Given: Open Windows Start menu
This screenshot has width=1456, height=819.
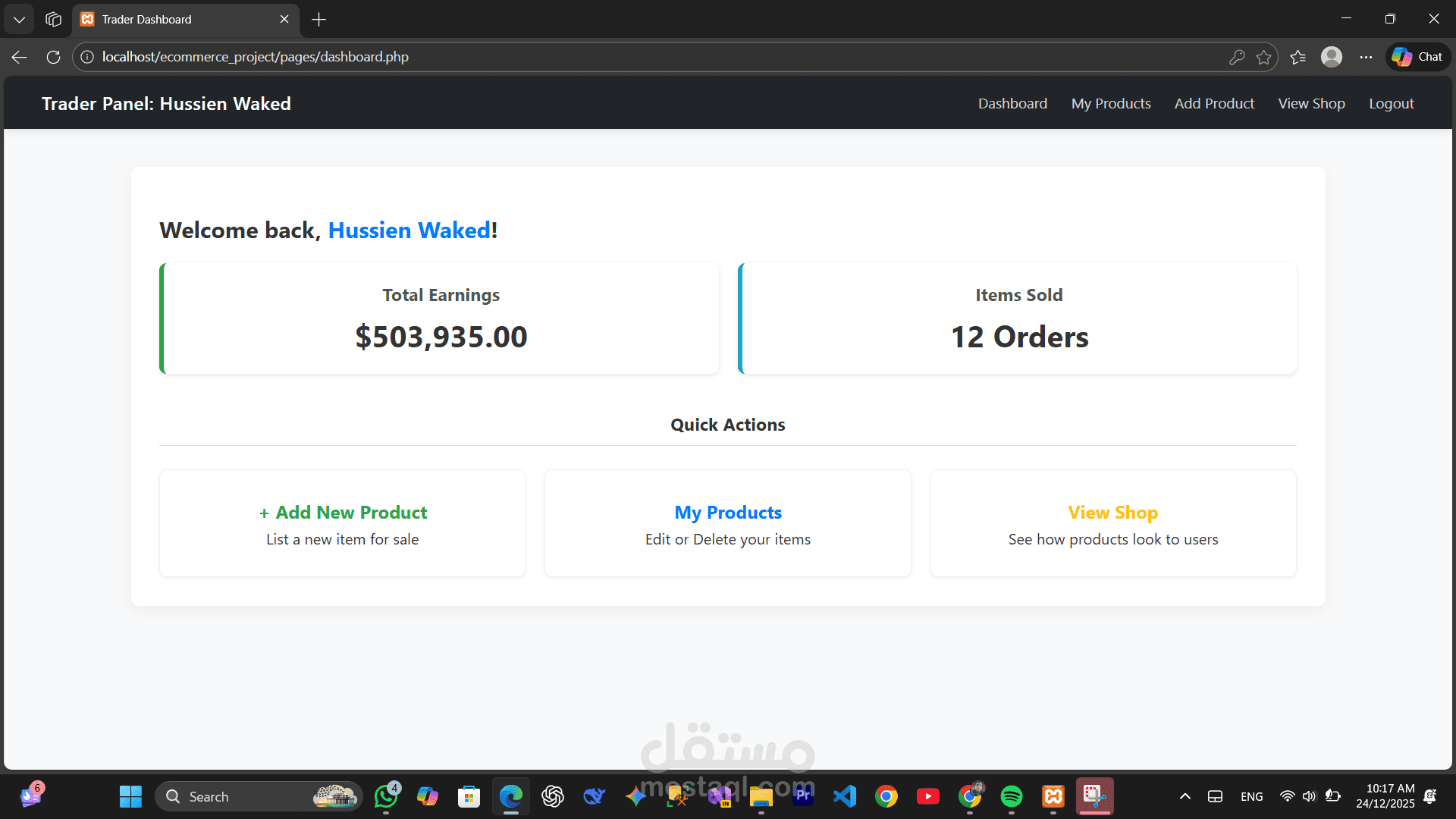Looking at the screenshot, I should [130, 796].
